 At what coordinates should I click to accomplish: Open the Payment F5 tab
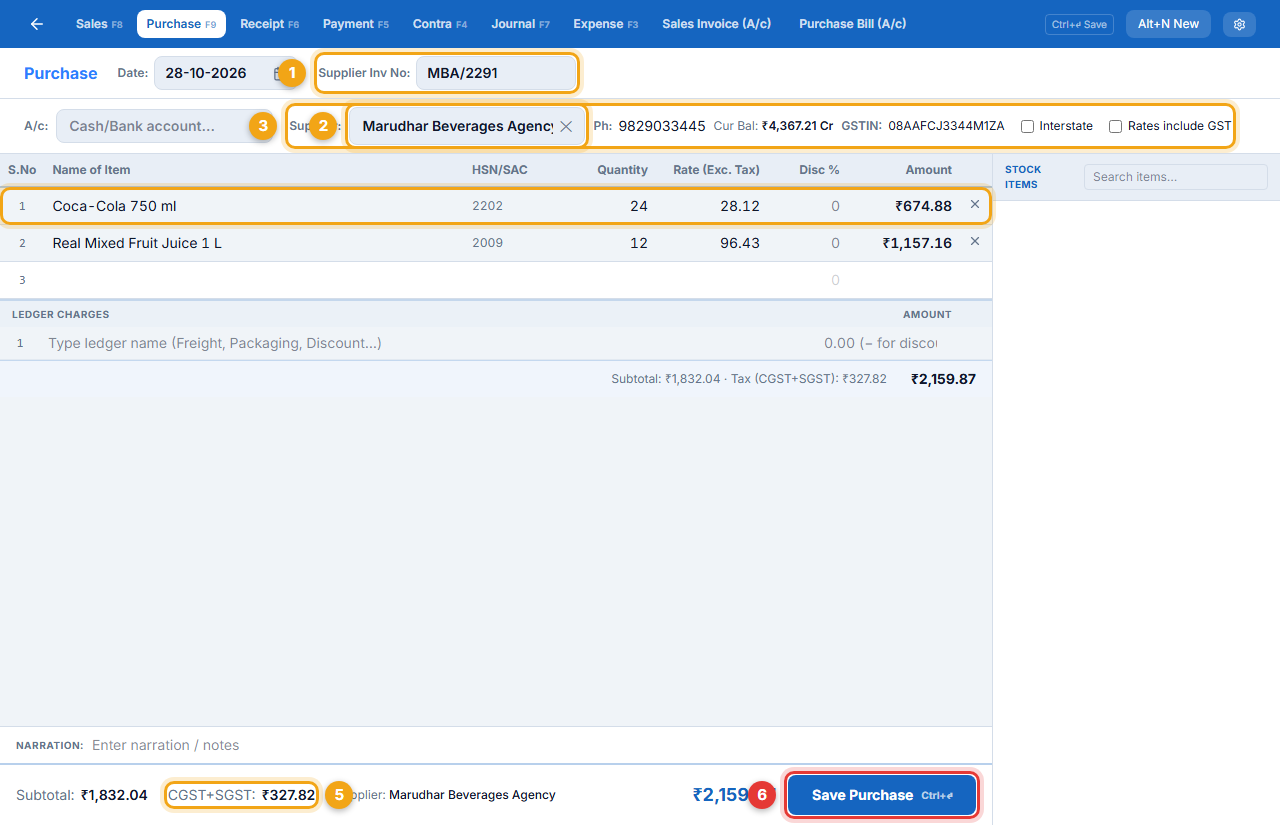[355, 24]
